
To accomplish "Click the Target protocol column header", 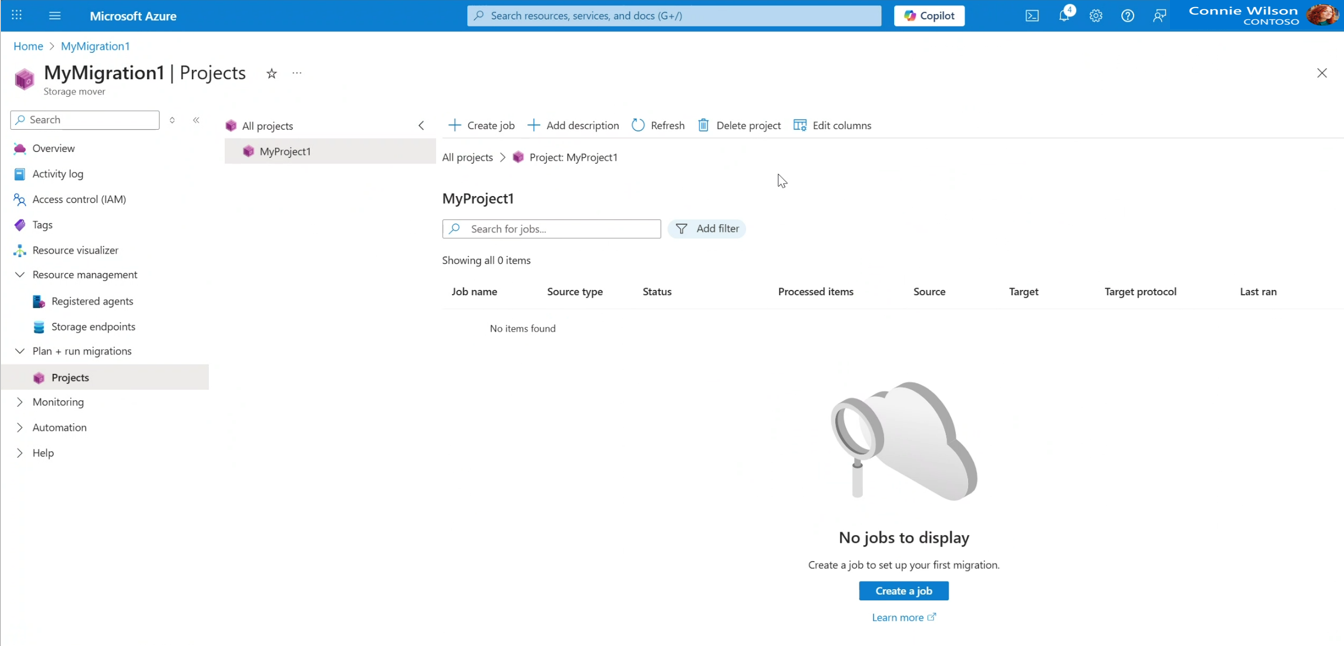I will [x=1140, y=292].
